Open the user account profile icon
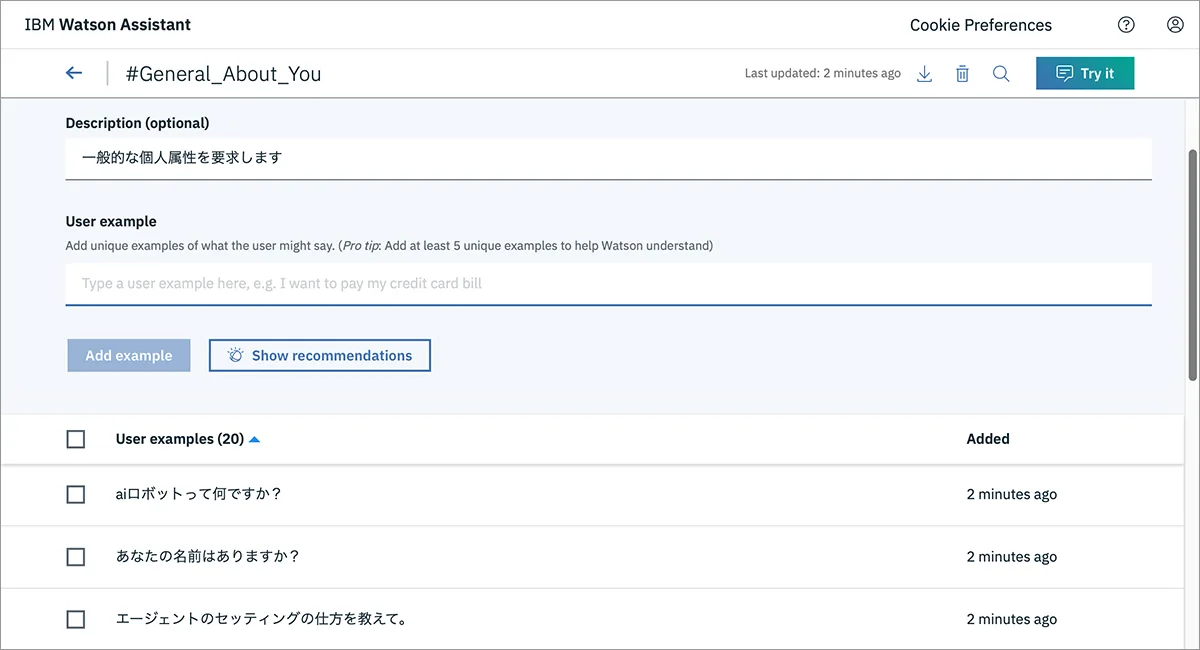 click(1175, 25)
